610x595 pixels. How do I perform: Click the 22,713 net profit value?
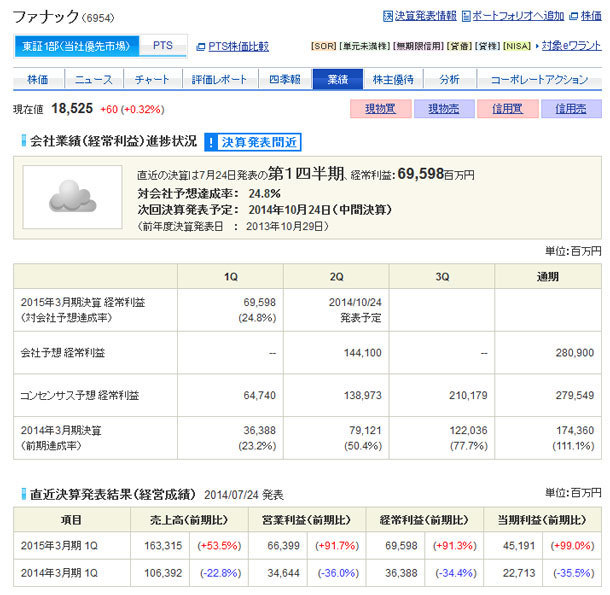pyautogui.click(x=519, y=573)
